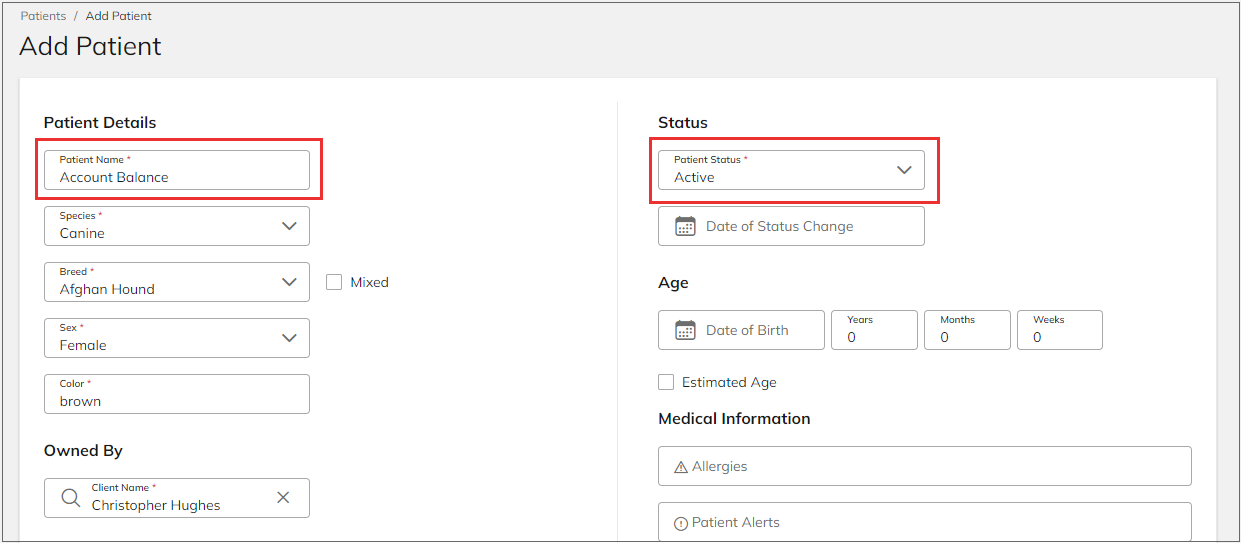The width and height of the screenshot is (1241, 543).
Task: Click the Weeks age field
Action: [x=1060, y=330]
